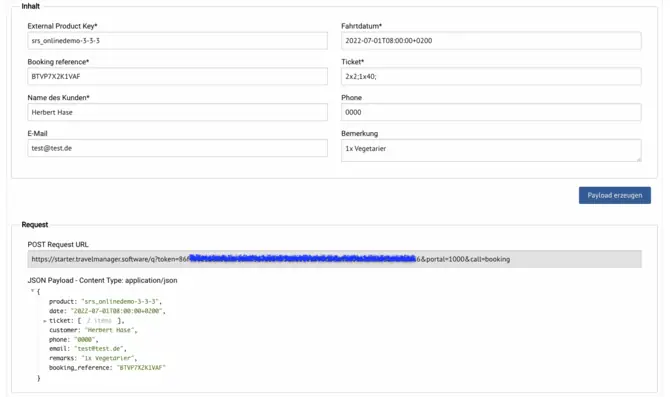Viewport: 670px width, 397px height.
Task: Click the Phone field showing 0000
Action: tap(491, 112)
